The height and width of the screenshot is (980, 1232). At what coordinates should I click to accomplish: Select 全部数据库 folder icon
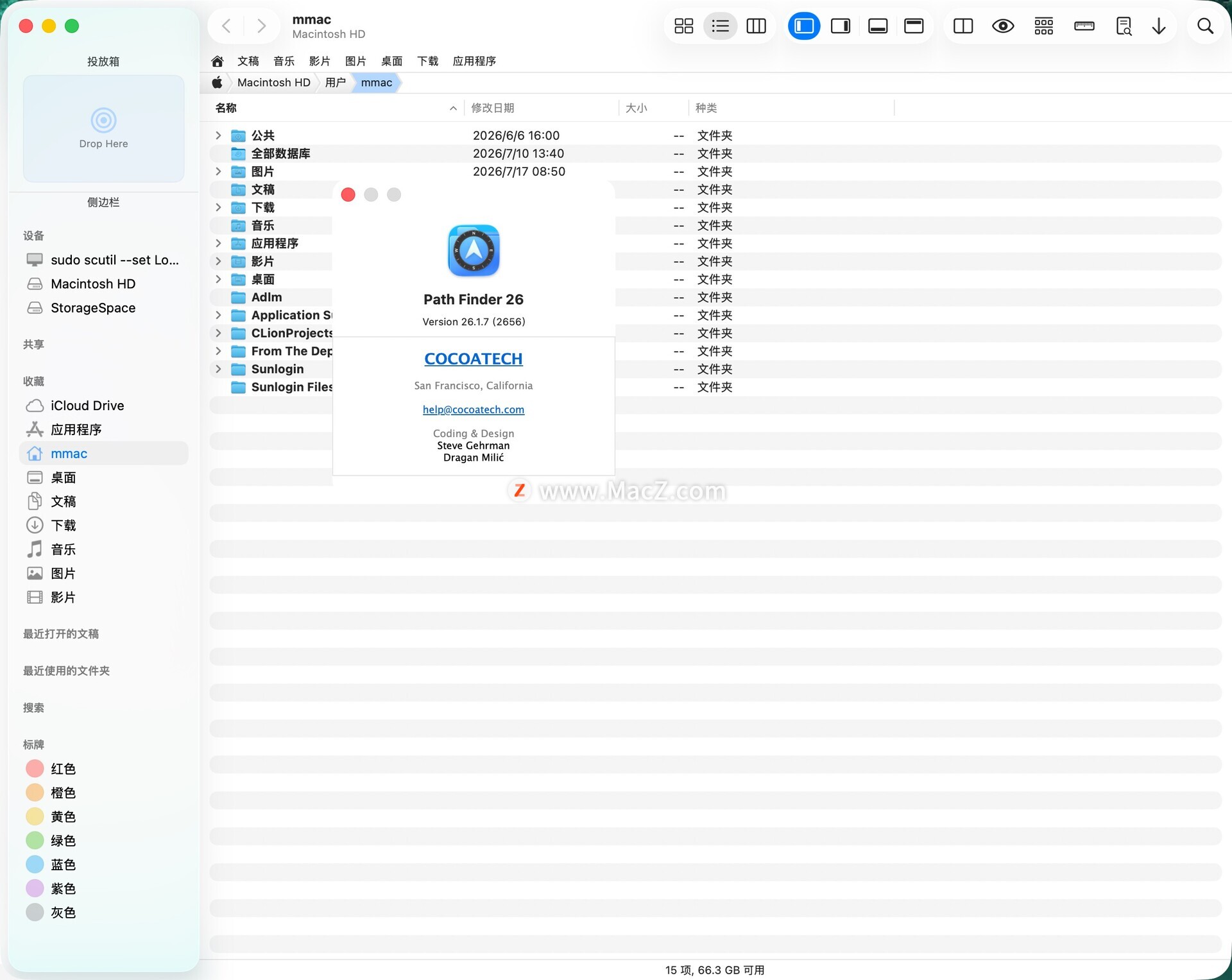[239, 153]
